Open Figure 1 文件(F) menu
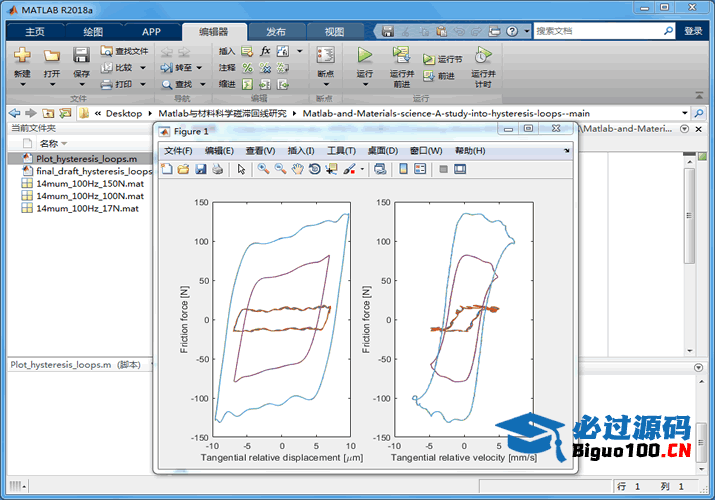The height and width of the screenshot is (500, 715). pos(178,150)
